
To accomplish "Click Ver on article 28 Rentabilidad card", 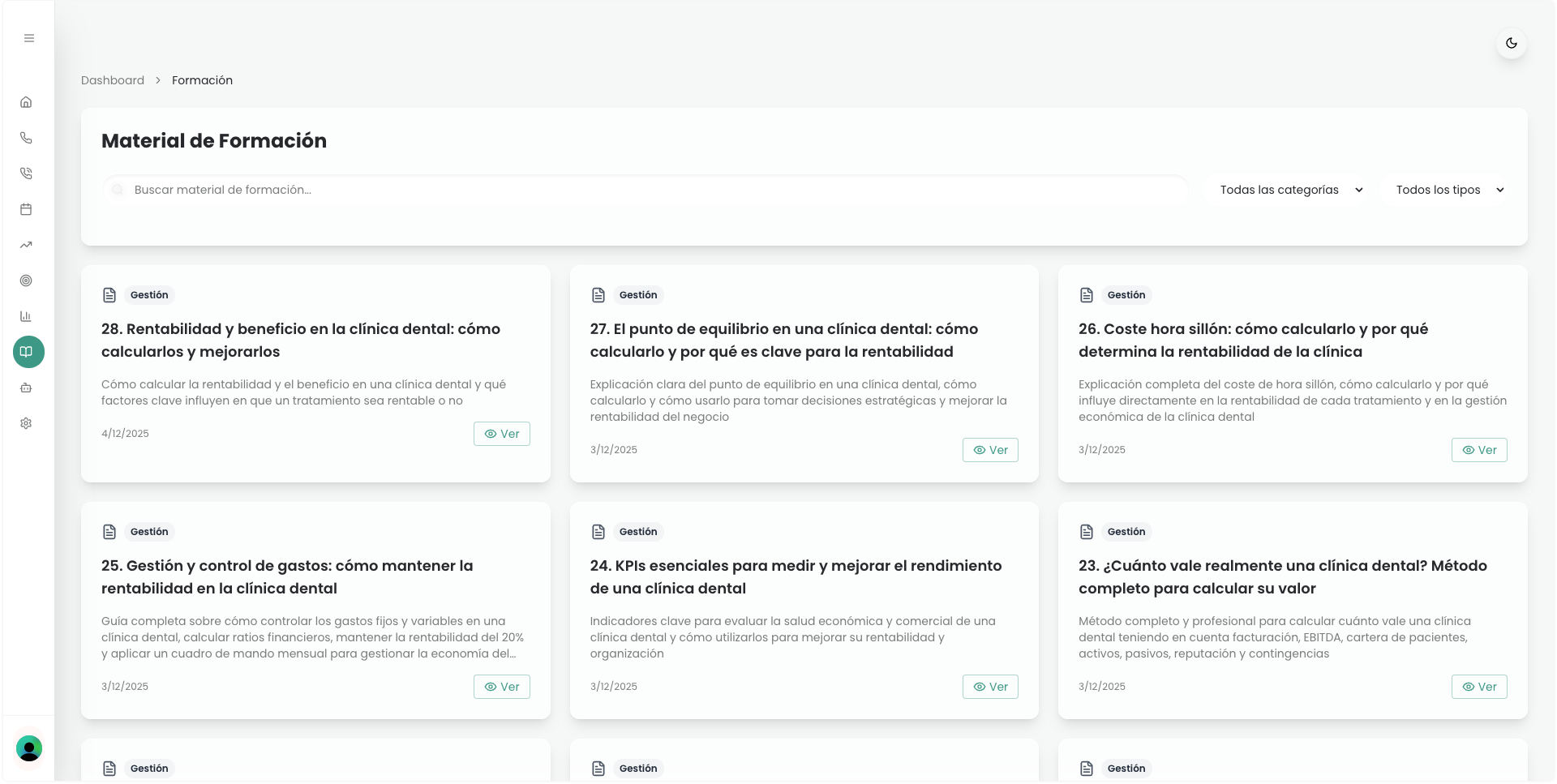I will (502, 434).
